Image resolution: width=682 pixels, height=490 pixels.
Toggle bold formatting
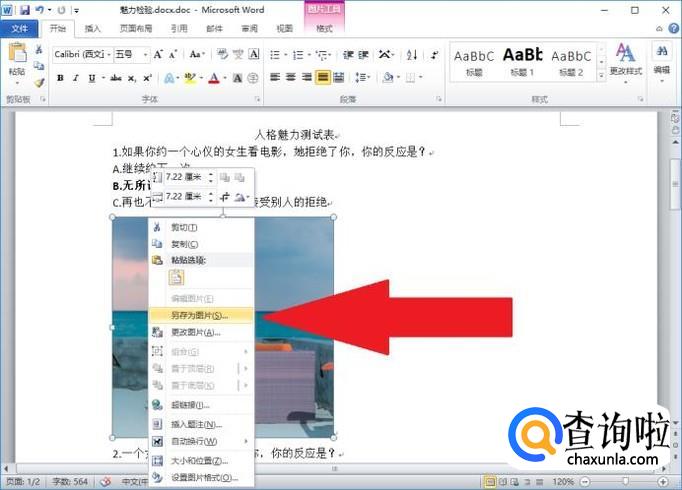click(60, 78)
